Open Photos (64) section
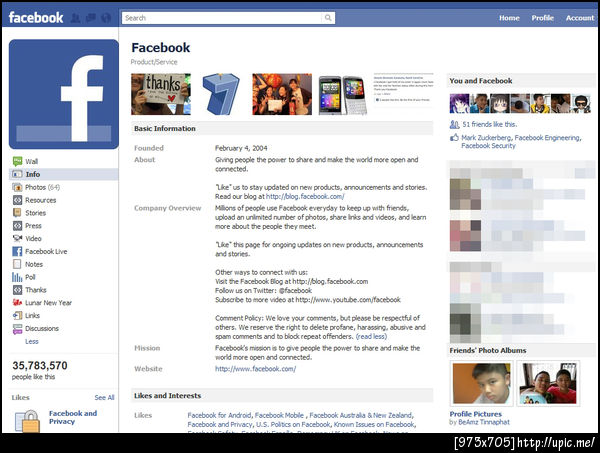This screenshot has height=453, width=600. (42, 187)
